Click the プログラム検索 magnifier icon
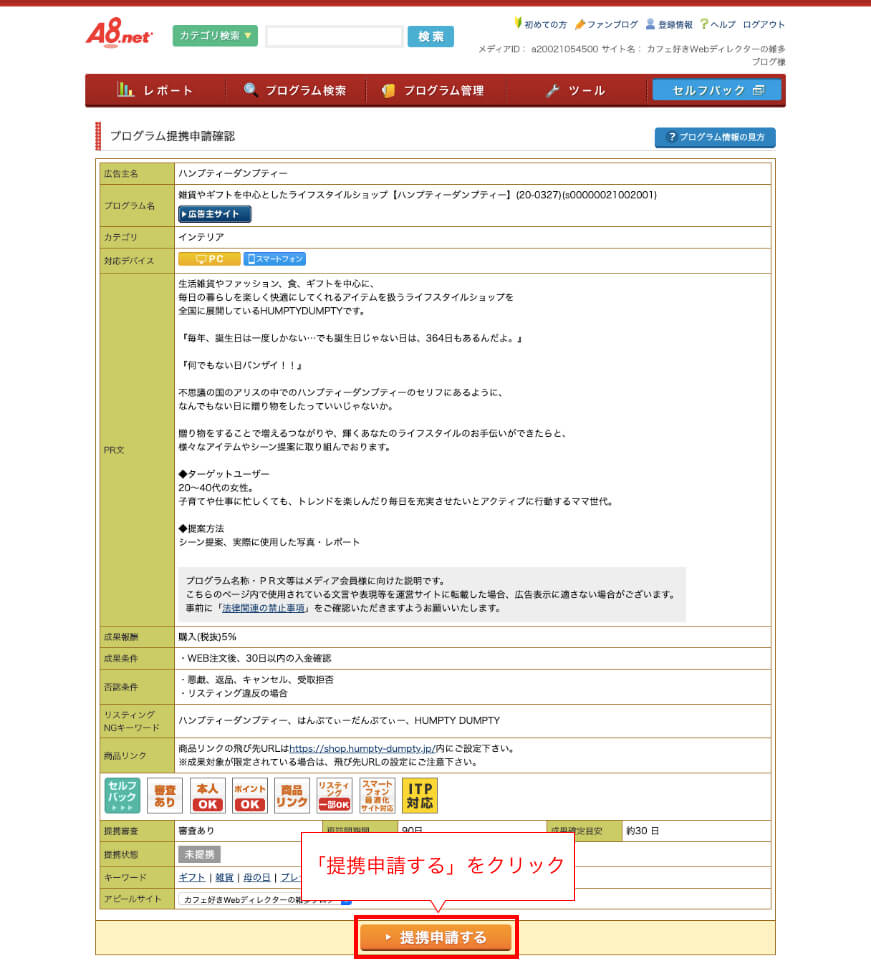The width and height of the screenshot is (871, 972). tap(250, 90)
